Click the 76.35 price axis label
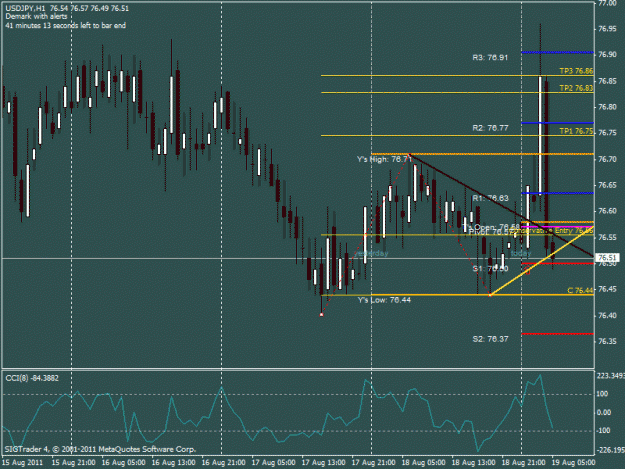 tap(607, 341)
